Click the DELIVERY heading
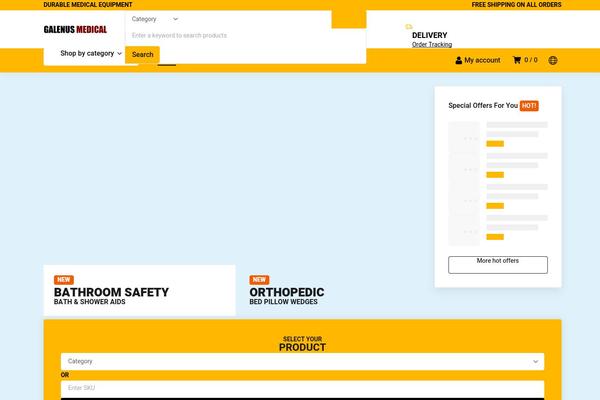 point(429,35)
